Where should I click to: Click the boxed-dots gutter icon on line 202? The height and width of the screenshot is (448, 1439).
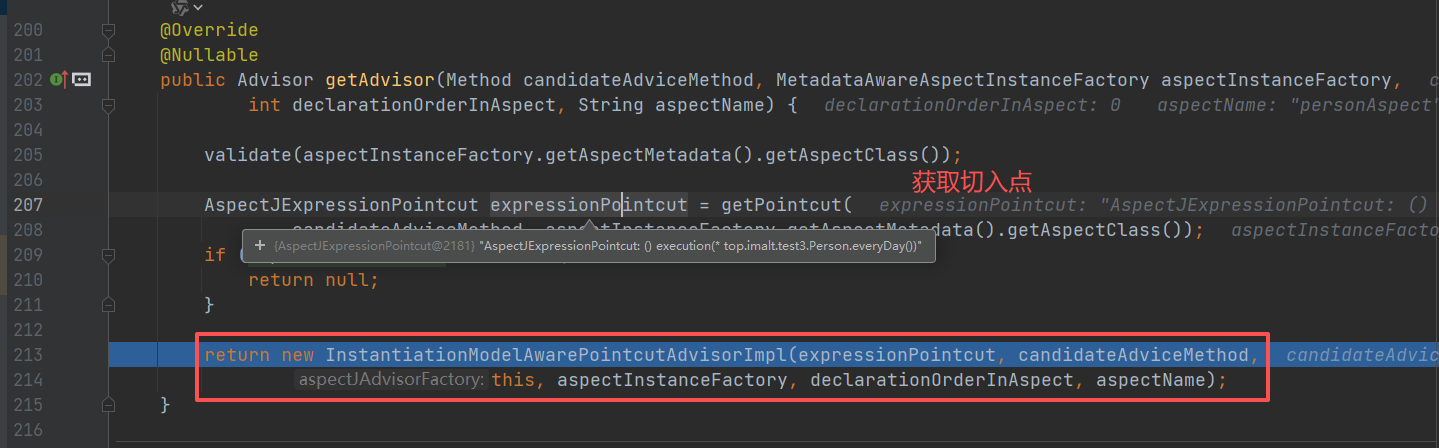[x=81, y=79]
